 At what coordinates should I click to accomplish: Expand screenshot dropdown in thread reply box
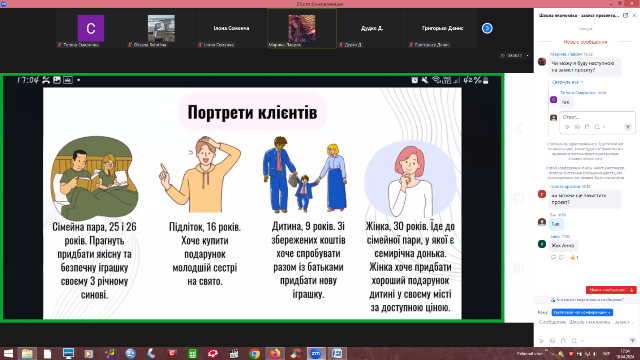[x=604, y=127]
